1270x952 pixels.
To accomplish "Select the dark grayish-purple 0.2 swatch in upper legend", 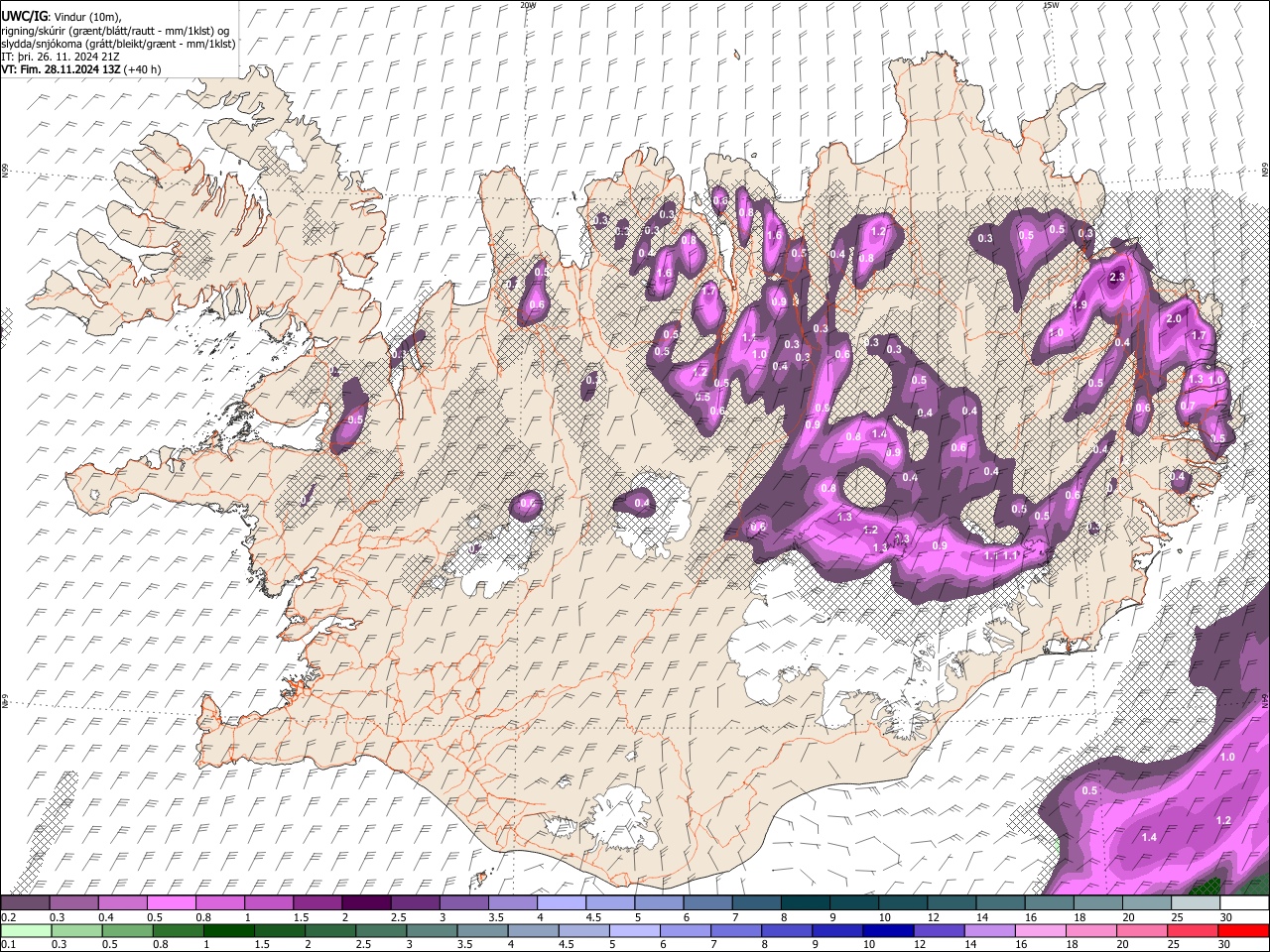I will (25, 902).
